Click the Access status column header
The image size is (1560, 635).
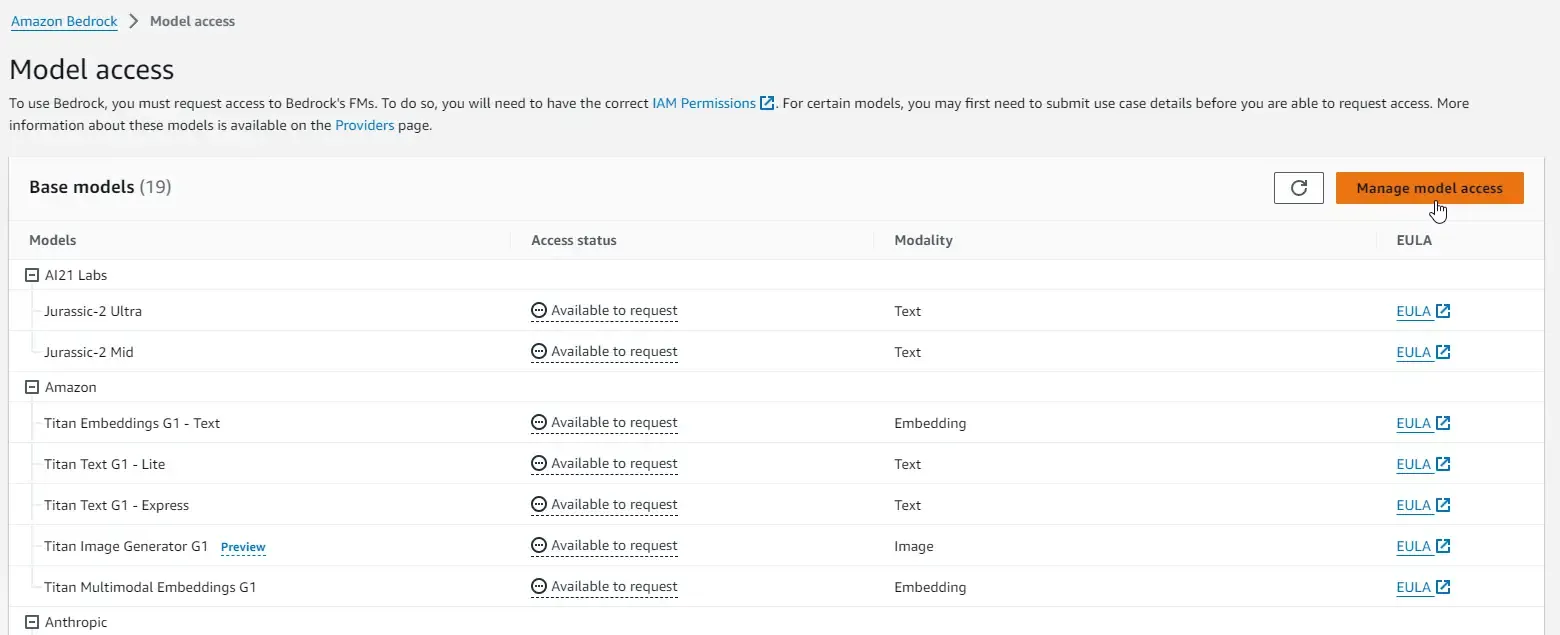(x=574, y=240)
